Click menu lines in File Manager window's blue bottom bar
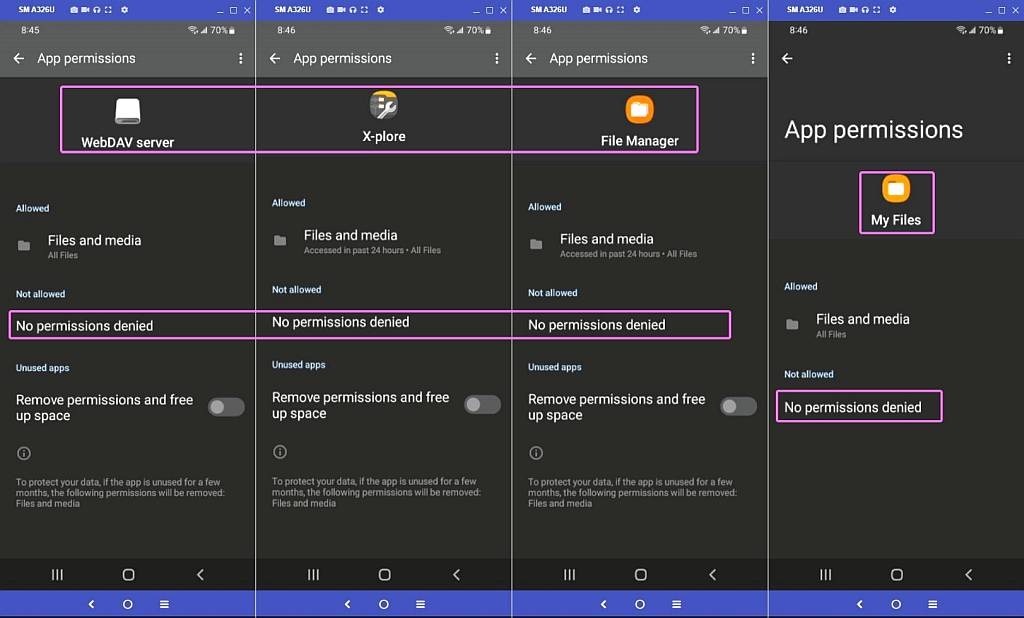Screen dimensions: 1024x618 [x=677, y=604]
